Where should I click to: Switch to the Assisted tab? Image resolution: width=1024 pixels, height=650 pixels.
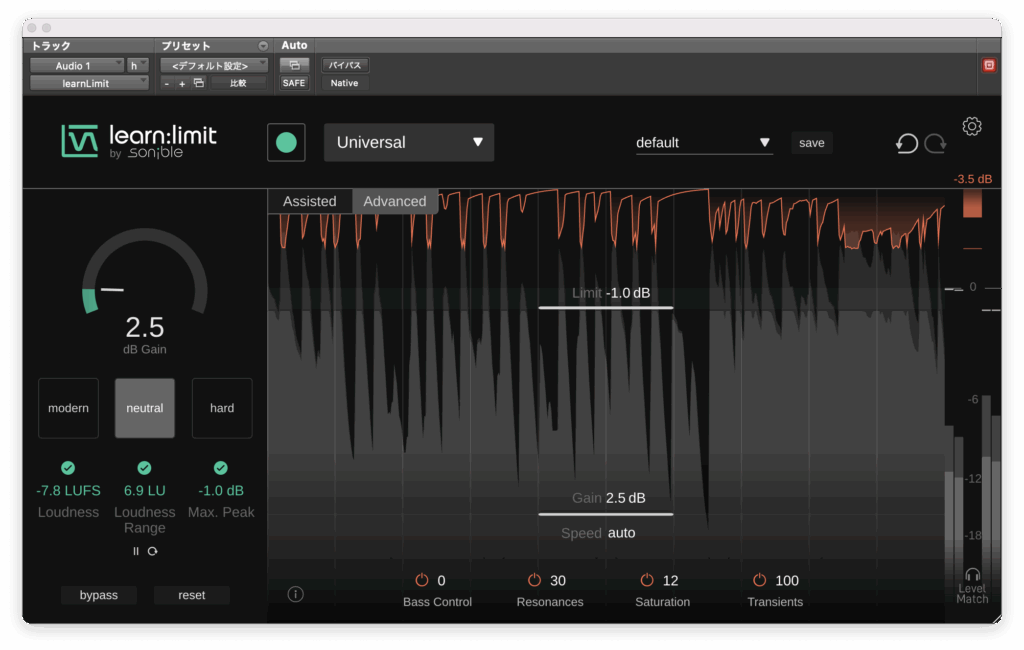(x=310, y=201)
